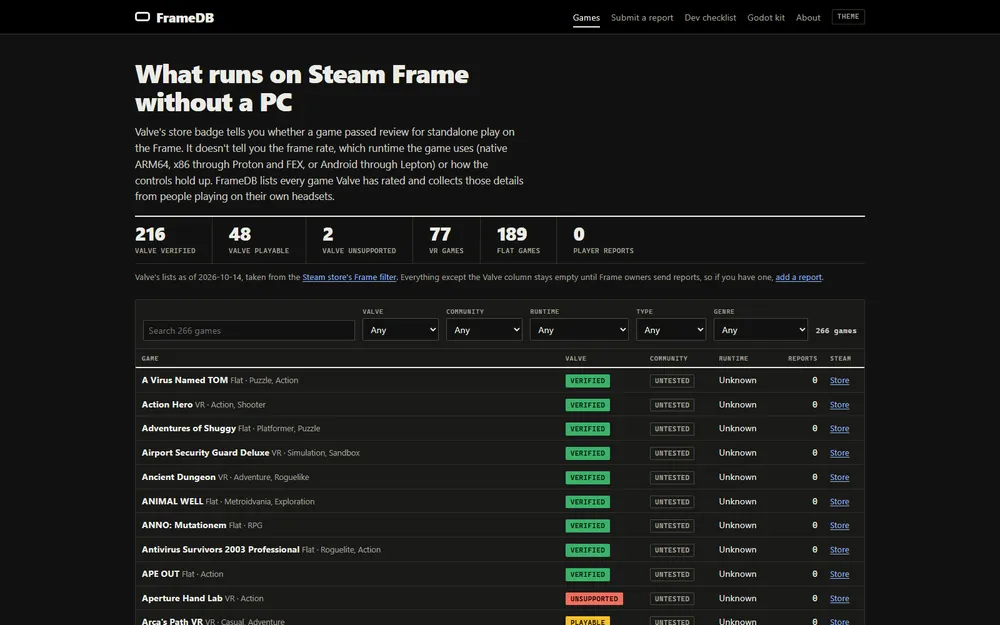The height and width of the screenshot is (625, 1000).
Task: Click VERIFIED badge for ANIMAL WELL
Action: point(587,502)
